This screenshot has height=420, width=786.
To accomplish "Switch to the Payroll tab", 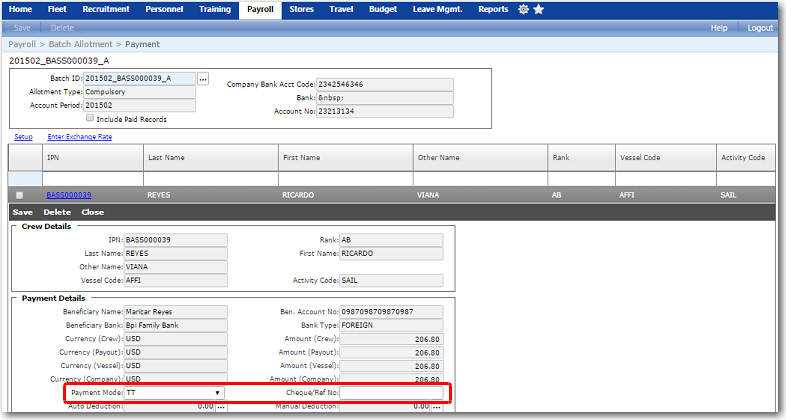I will click(259, 9).
